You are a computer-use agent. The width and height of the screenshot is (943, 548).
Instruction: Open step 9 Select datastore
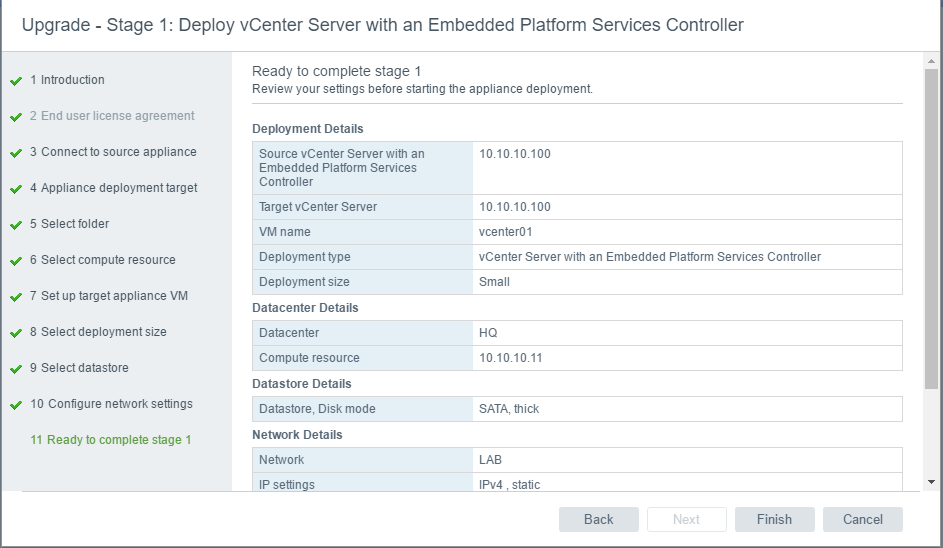click(79, 368)
